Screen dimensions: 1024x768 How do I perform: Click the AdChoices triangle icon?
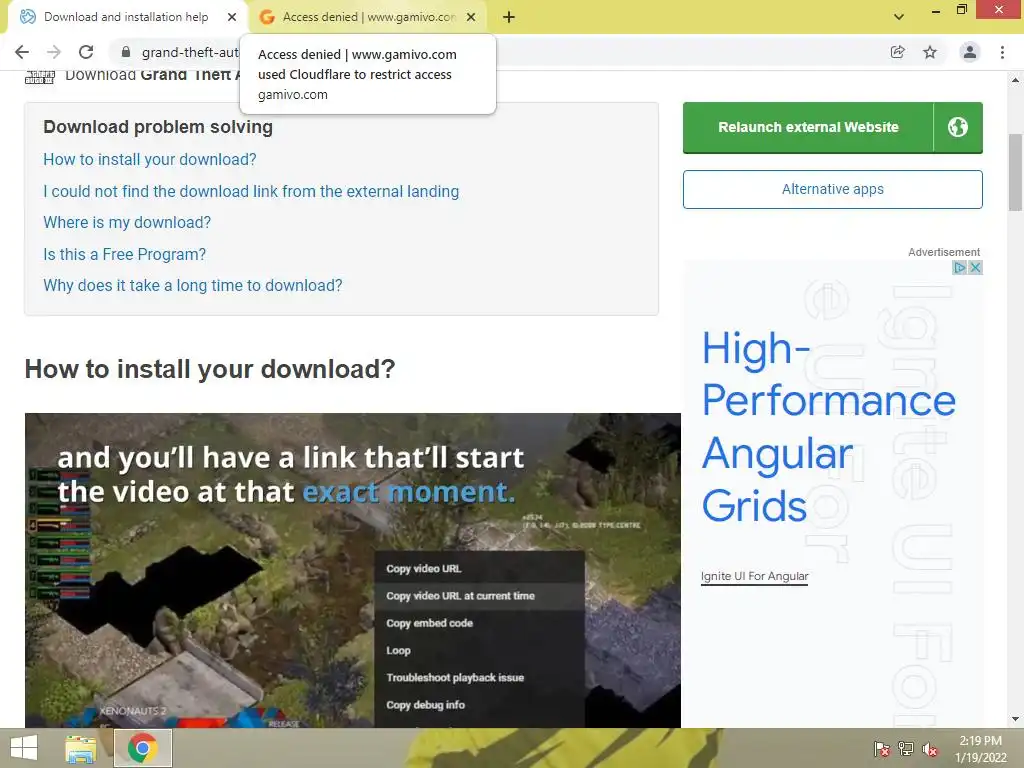(x=959, y=267)
